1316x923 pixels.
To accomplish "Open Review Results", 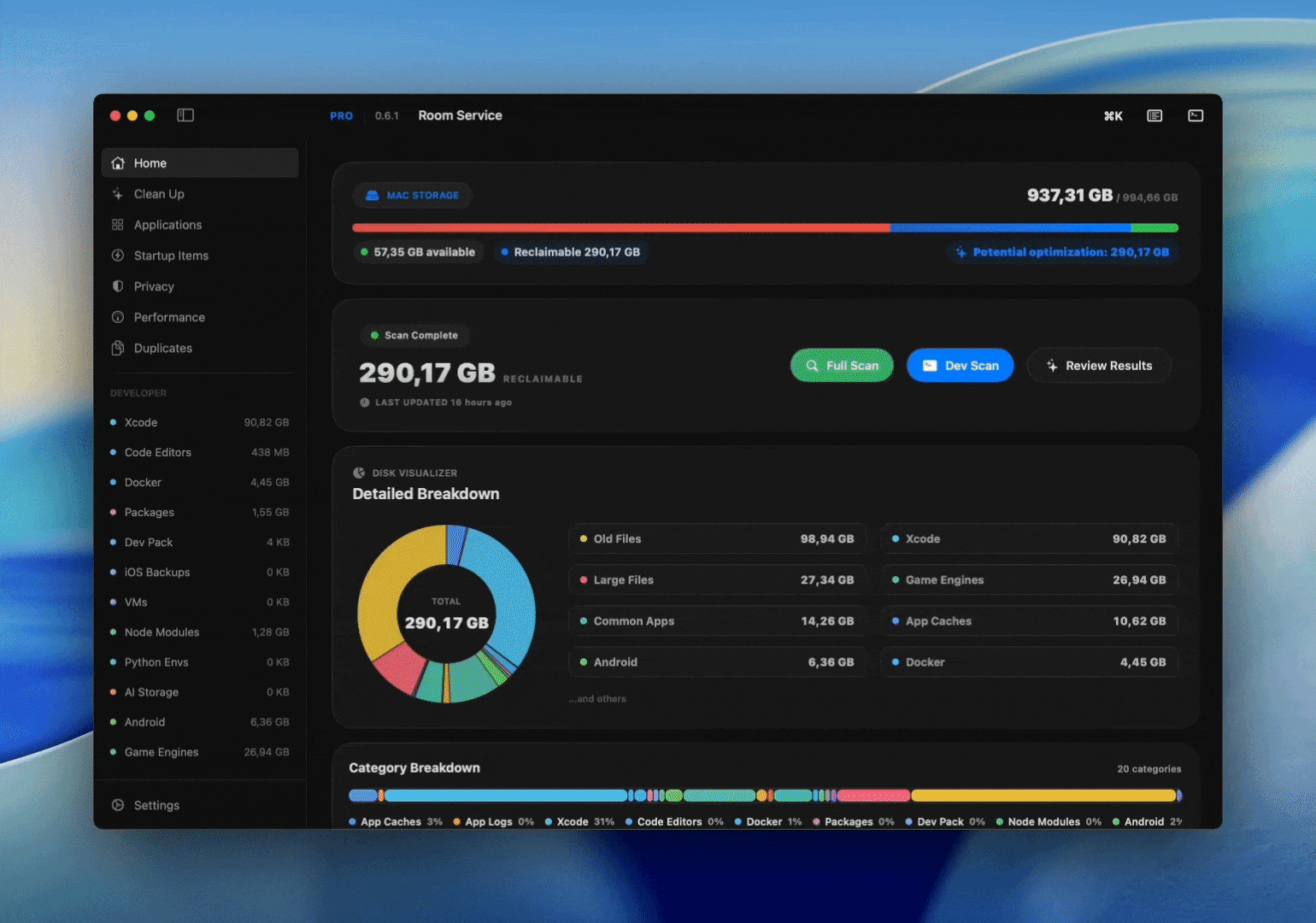I will pos(1099,366).
